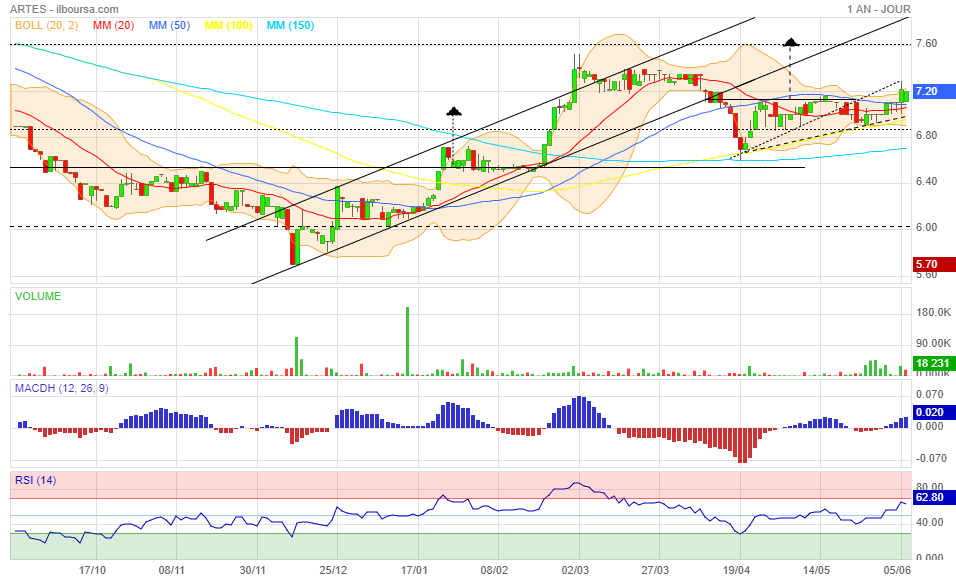Click the 19/04 date axis label
The width and height of the screenshot is (956, 580).
click(x=737, y=570)
